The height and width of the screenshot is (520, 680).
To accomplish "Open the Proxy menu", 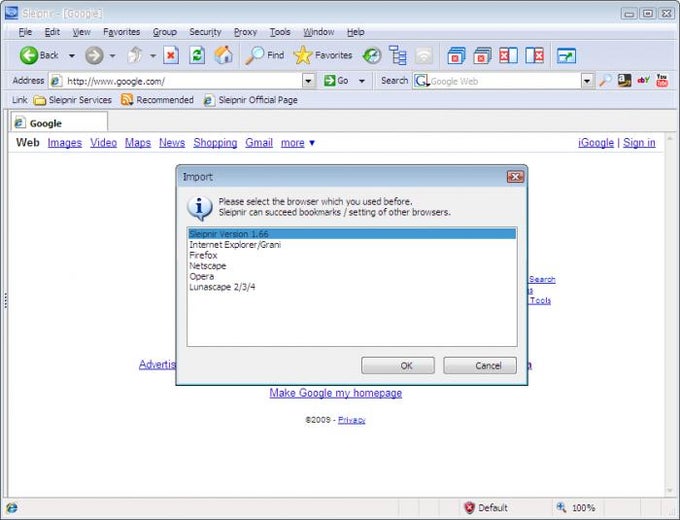I will pos(245,32).
